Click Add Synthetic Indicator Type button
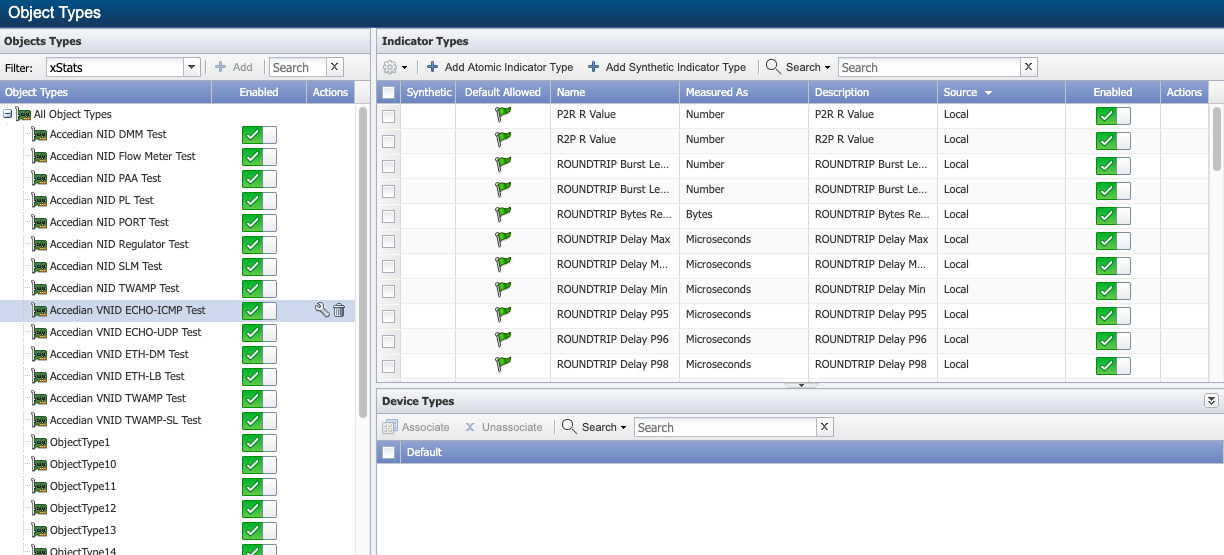Screen dimensions: 1224x555 pos(667,67)
